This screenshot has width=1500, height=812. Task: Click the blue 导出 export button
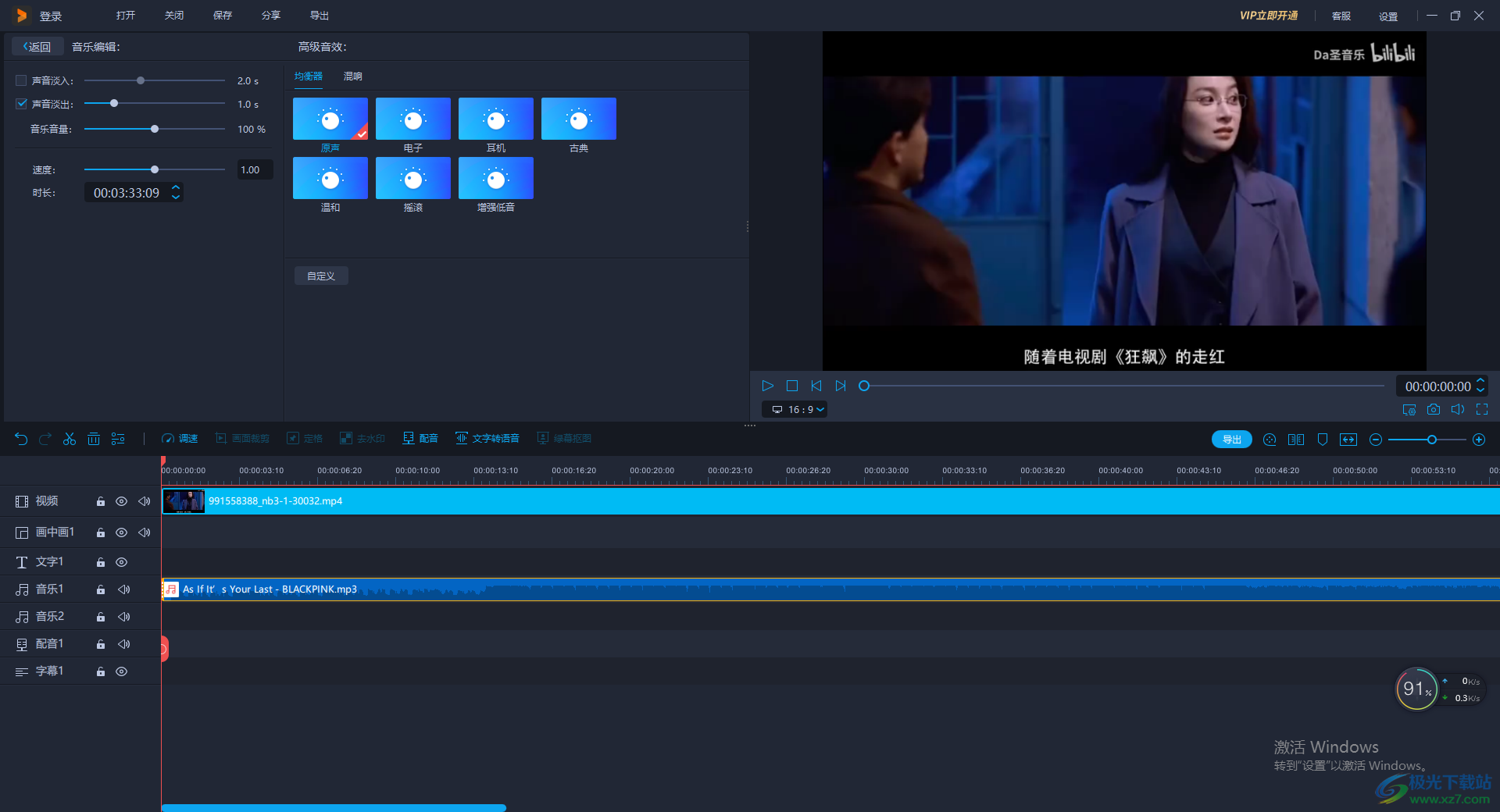(1232, 440)
